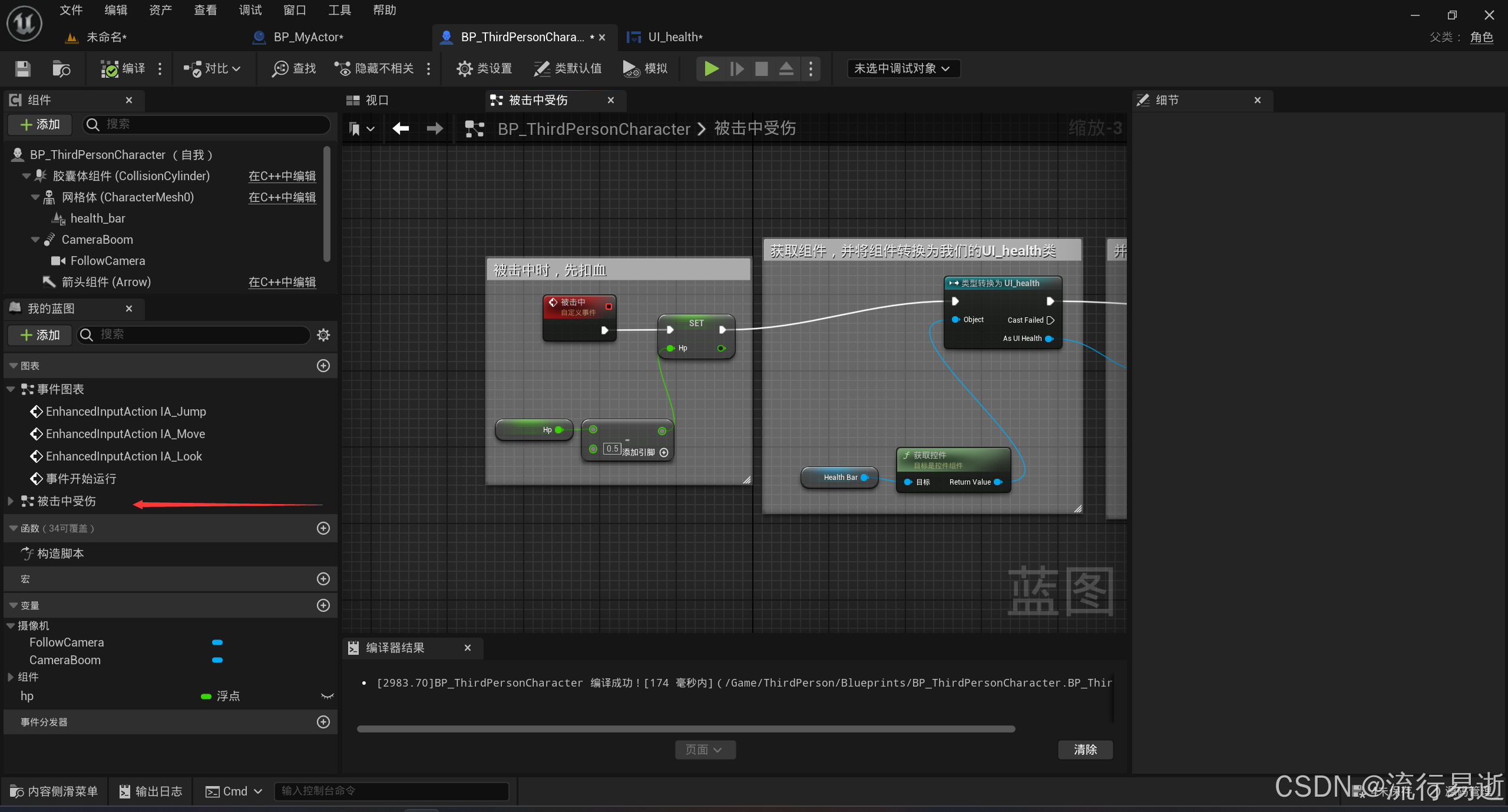Screen dimensions: 1508x812
Task: Open the 工具 menu
Action: [339, 10]
